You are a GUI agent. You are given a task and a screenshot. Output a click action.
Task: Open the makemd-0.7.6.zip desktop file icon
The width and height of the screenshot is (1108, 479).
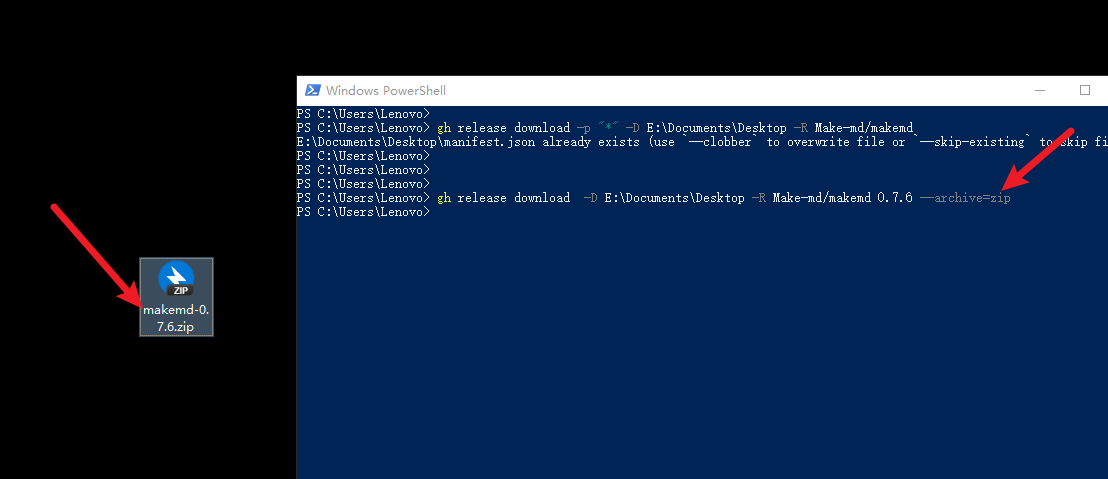(176, 279)
